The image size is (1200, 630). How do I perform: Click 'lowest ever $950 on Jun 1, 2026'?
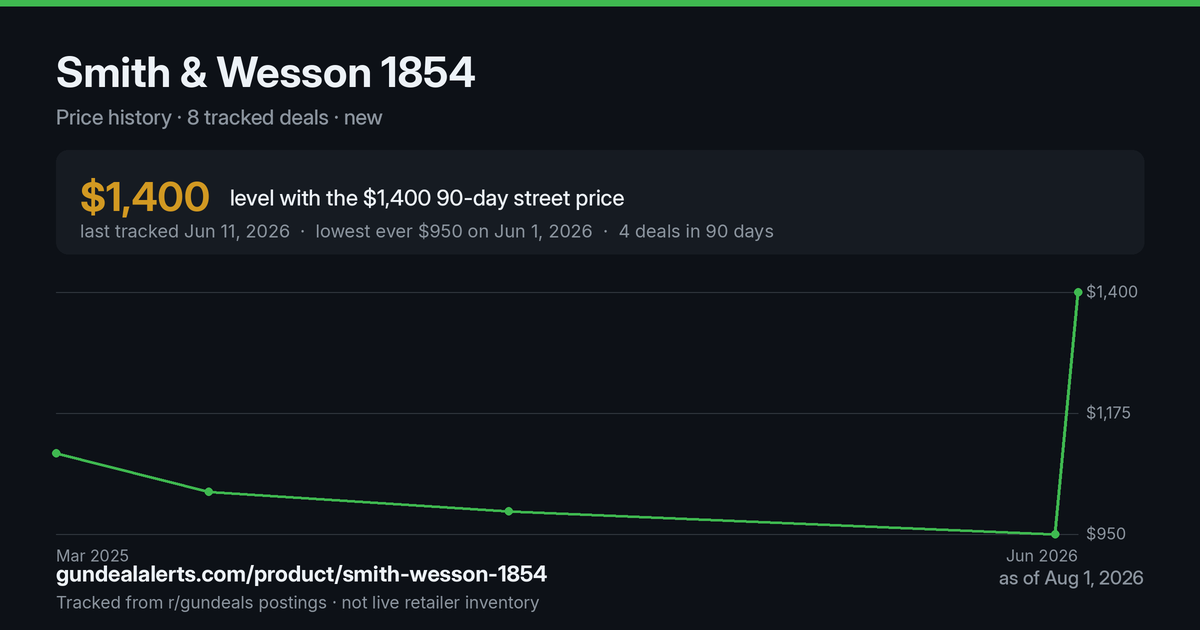(x=454, y=231)
